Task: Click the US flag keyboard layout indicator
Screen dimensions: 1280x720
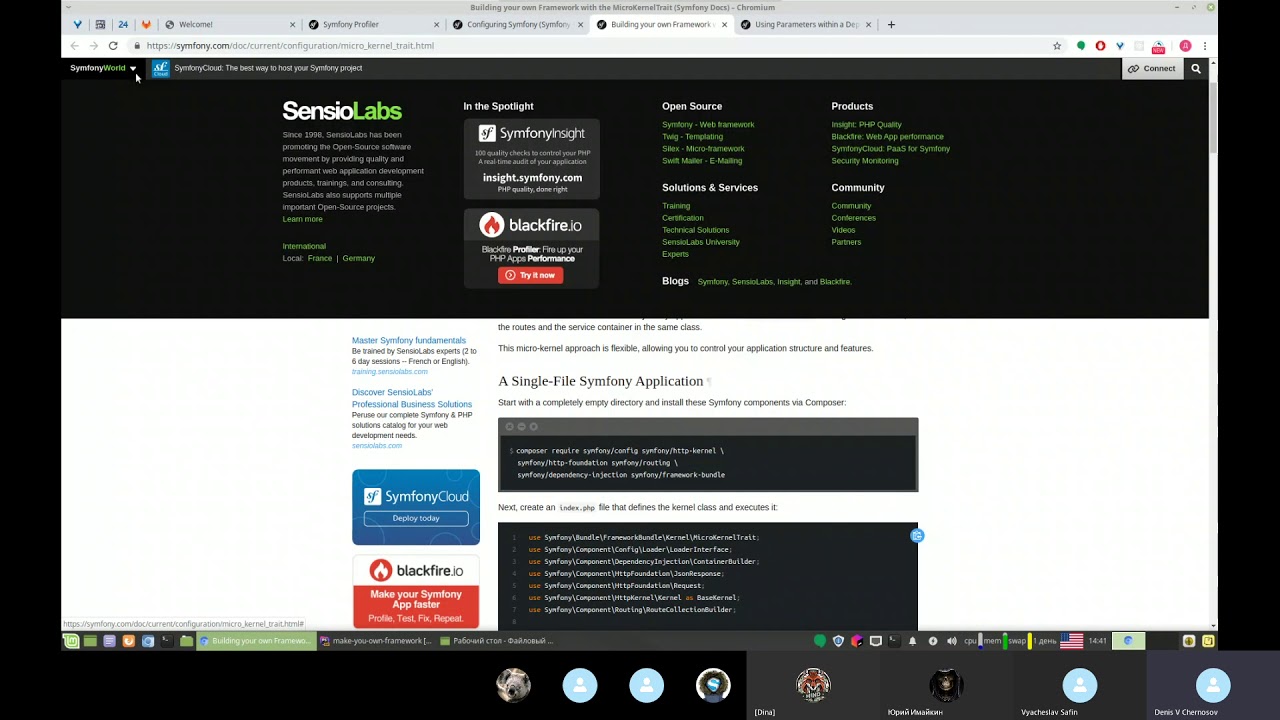Action: [x=1071, y=641]
